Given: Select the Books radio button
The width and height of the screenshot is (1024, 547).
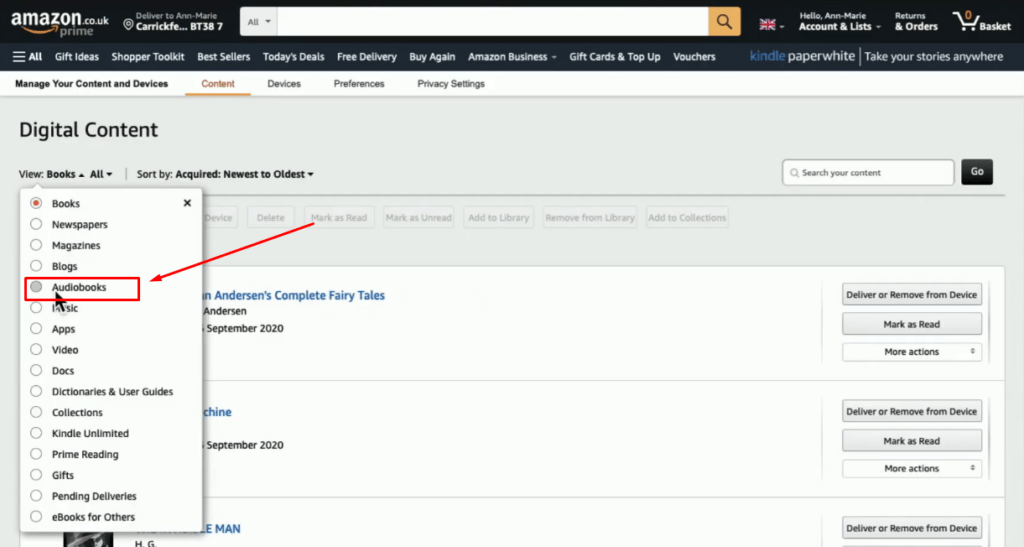Looking at the screenshot, I should (36, 203).
